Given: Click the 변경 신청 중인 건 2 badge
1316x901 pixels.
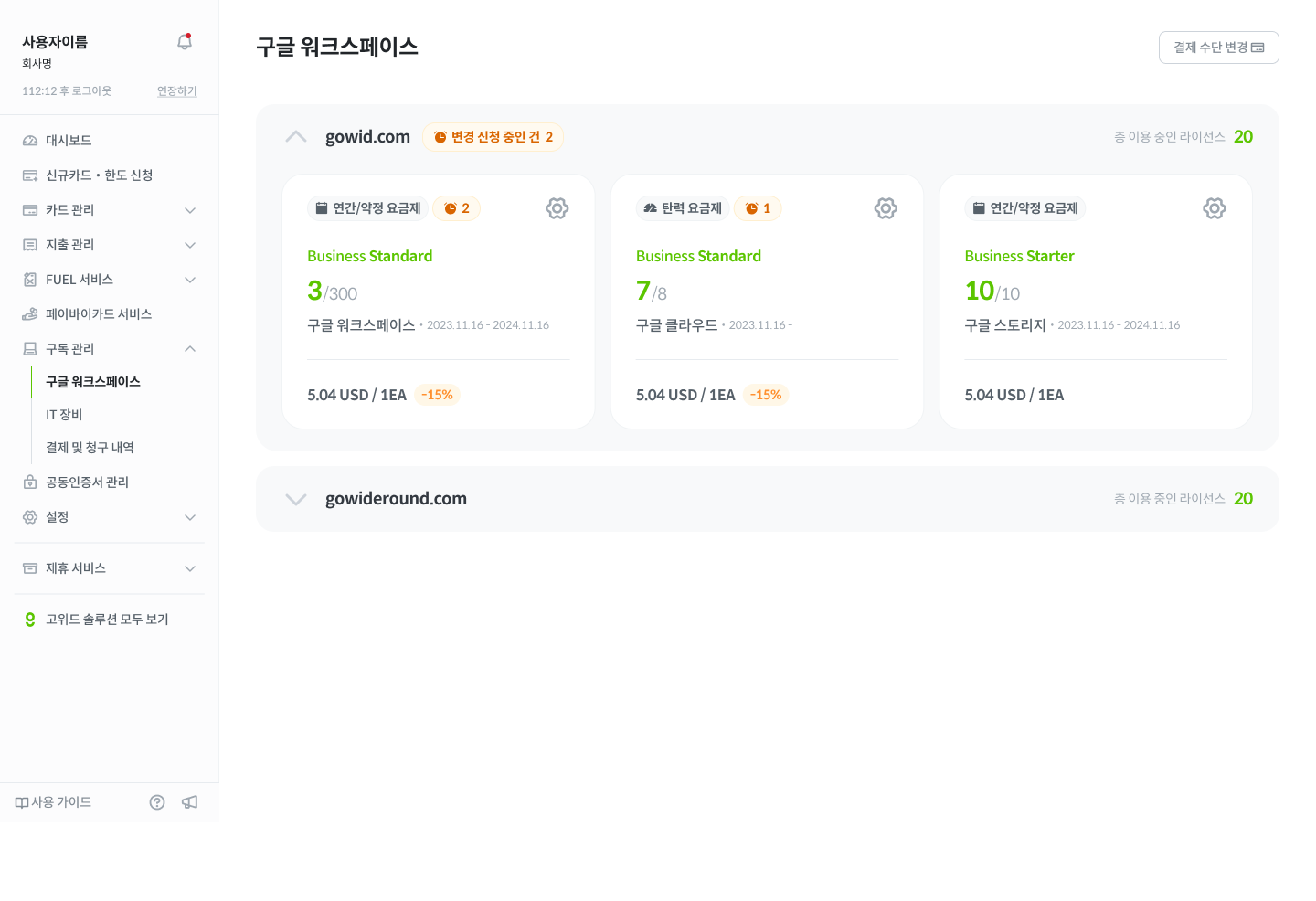Looking at the screenshot, I should coord(493,137).
